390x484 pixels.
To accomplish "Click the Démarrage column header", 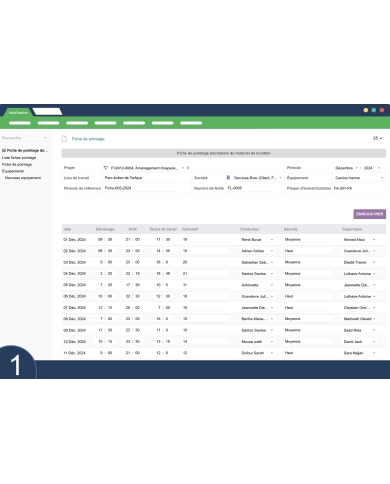I will (x=105, y=229).
